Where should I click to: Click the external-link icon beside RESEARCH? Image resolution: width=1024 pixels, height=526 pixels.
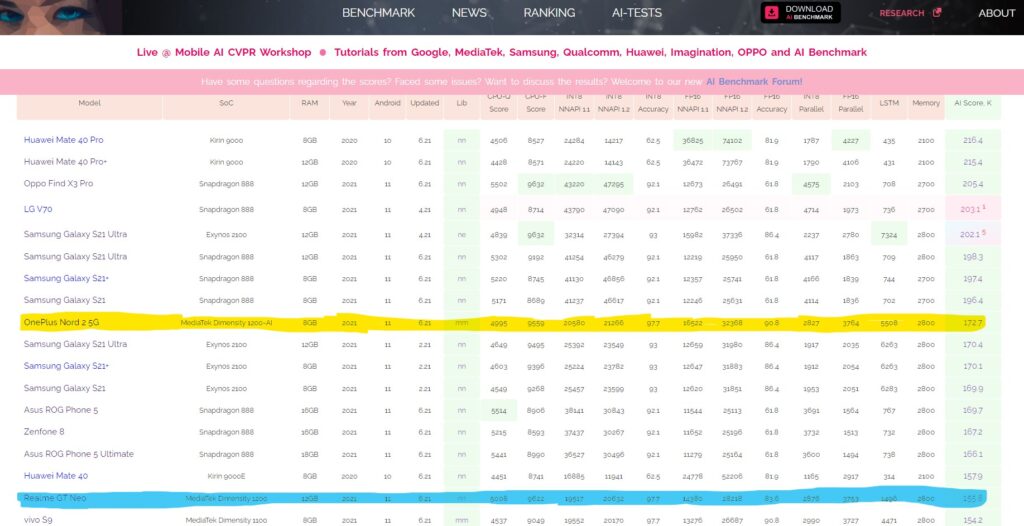(x=937, y=12)
